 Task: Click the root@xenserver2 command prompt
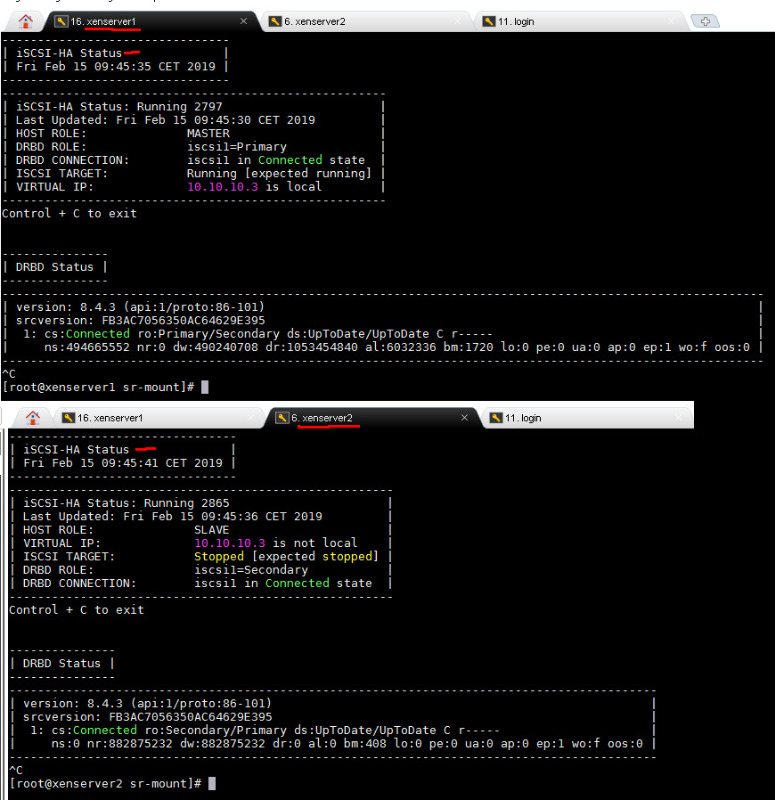coord(105,783)
